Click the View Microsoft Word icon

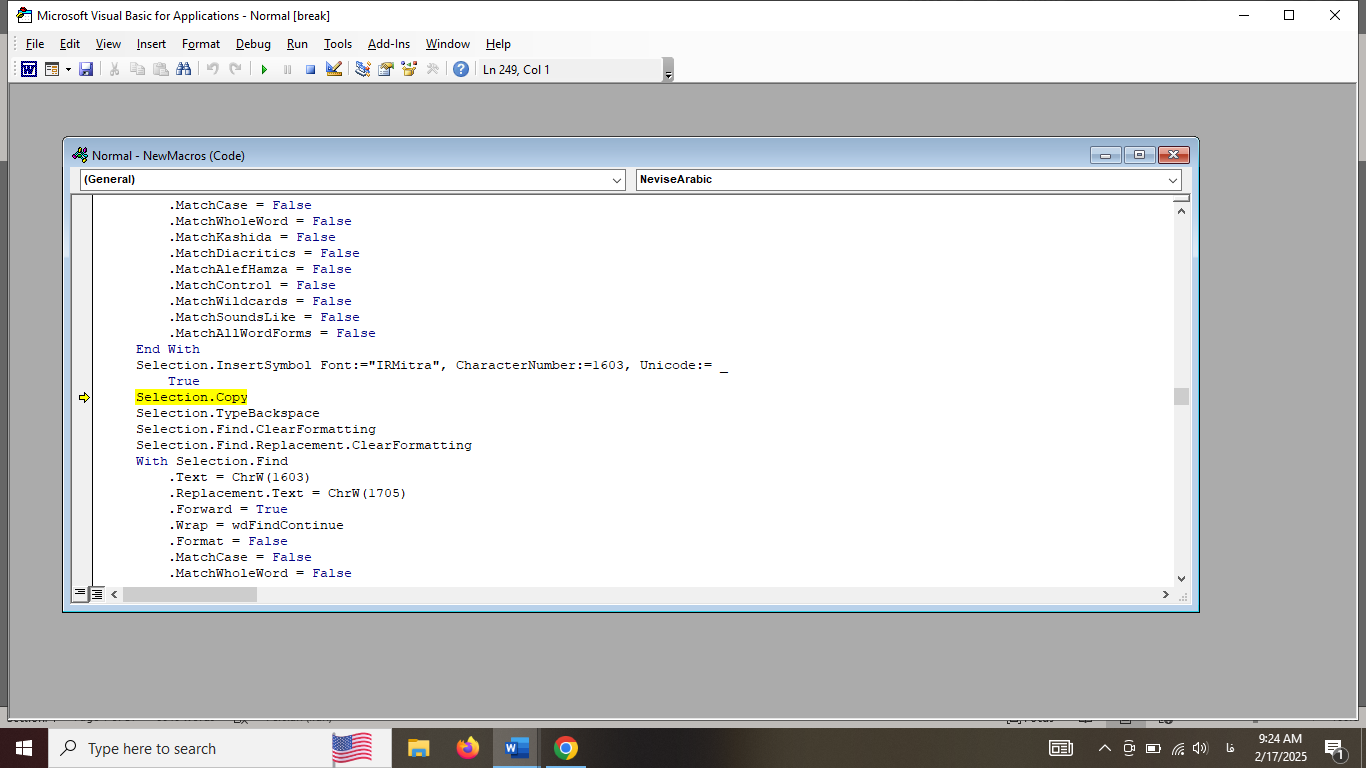click(x=29, y=69)
